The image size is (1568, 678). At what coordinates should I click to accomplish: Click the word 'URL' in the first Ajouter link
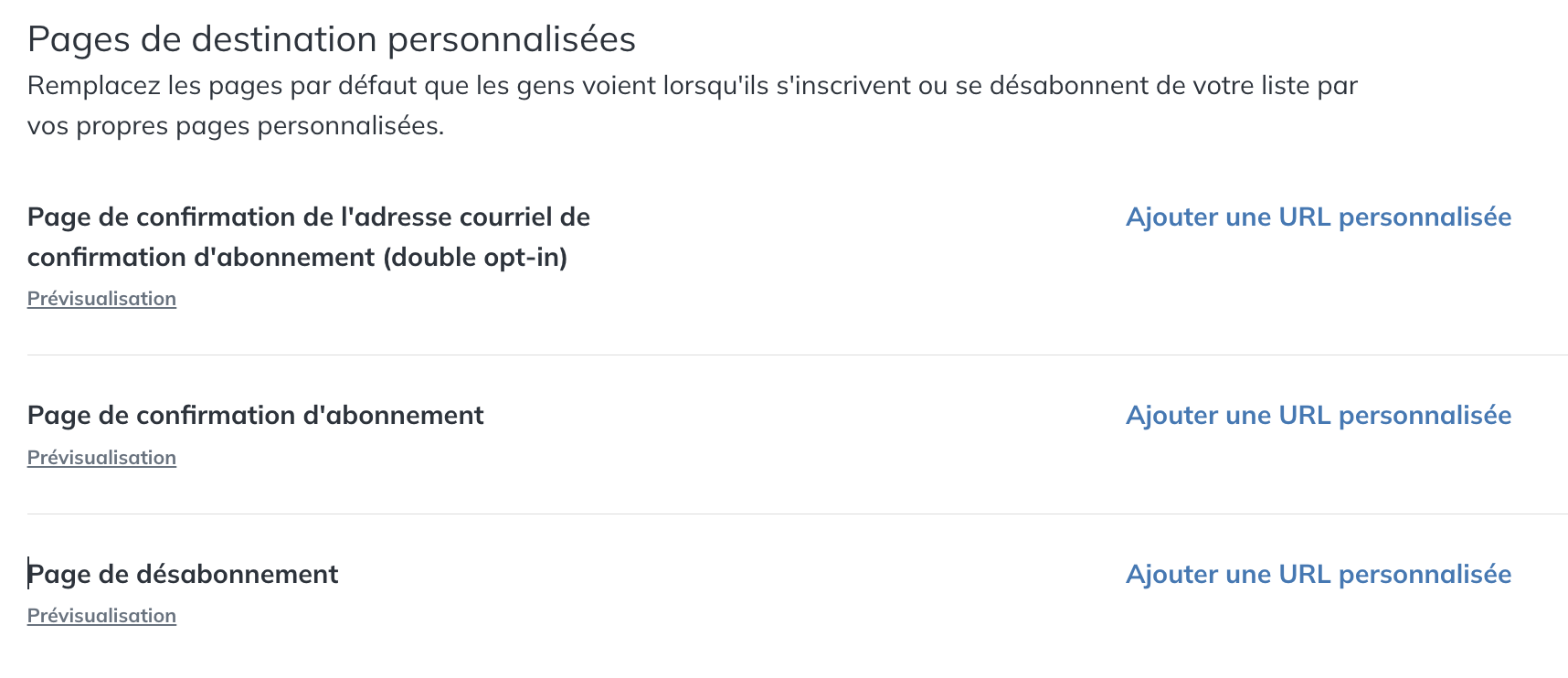coord(1304,217)
